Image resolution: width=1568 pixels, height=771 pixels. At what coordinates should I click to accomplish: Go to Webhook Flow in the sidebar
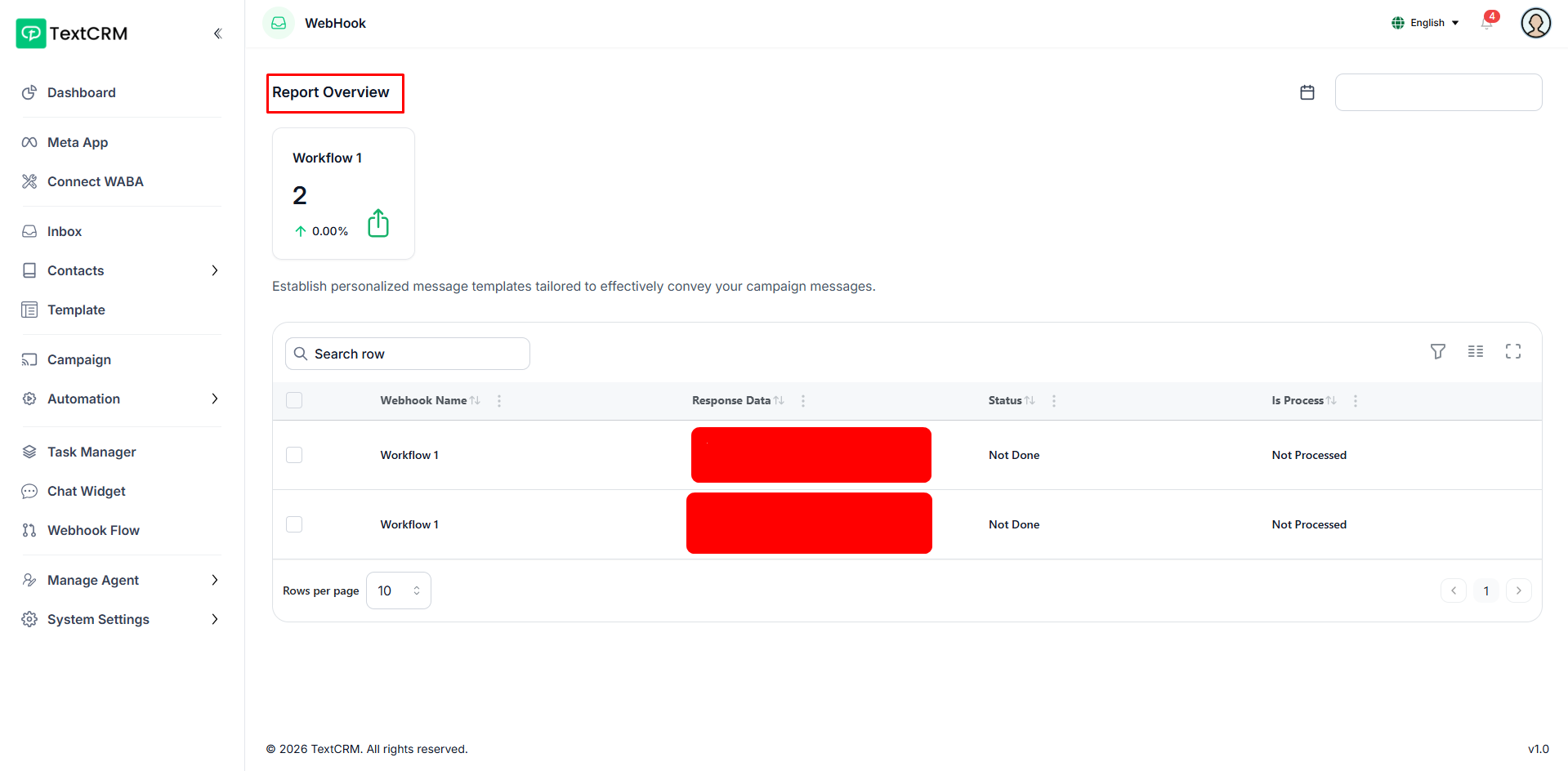tap(93, 530)
